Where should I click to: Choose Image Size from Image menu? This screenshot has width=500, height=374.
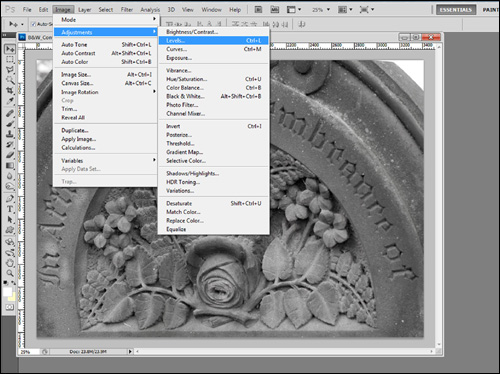click(106, 75)
